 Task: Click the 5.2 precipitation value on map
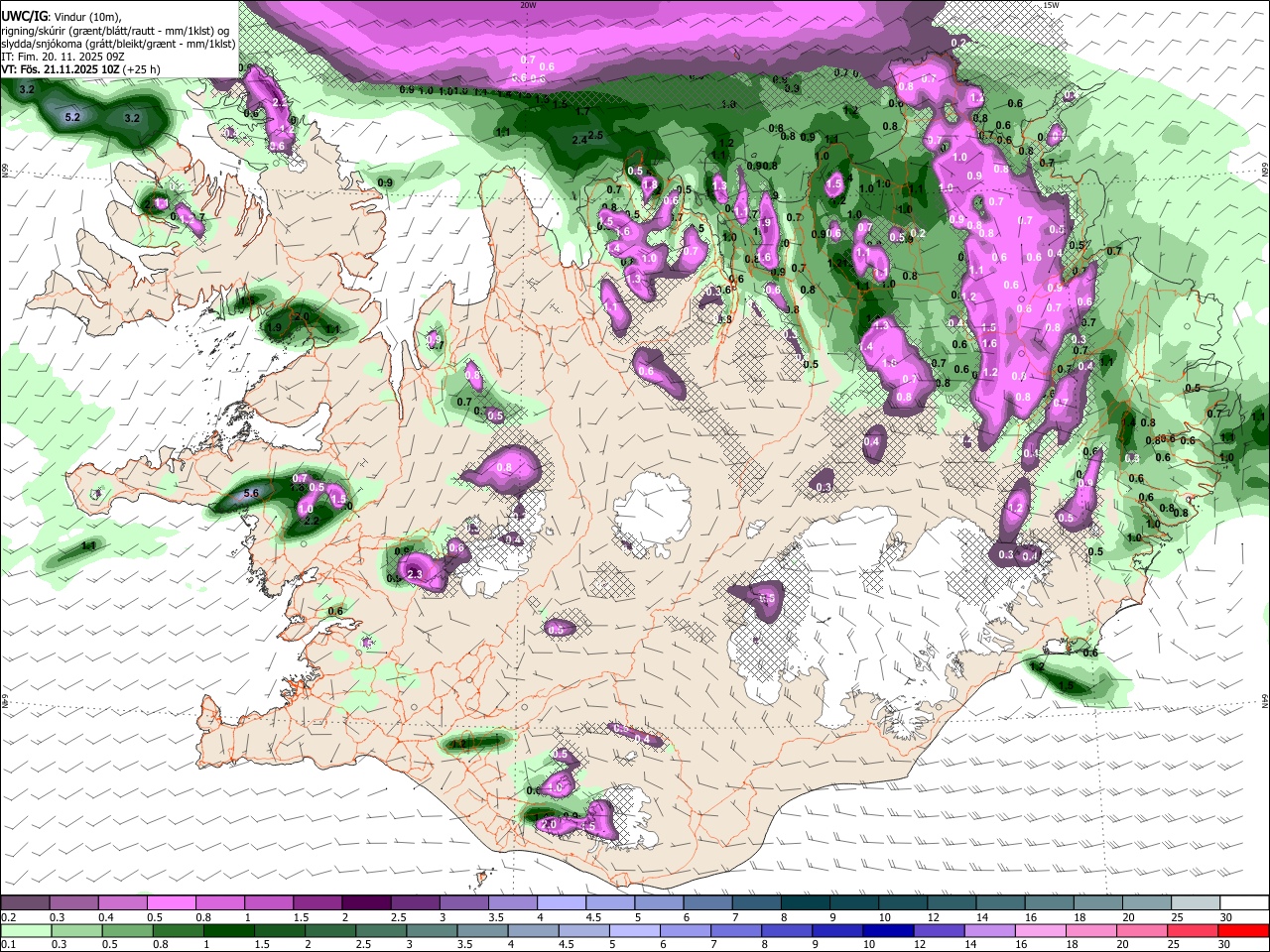pyautogui.click(x=72, y=117)
